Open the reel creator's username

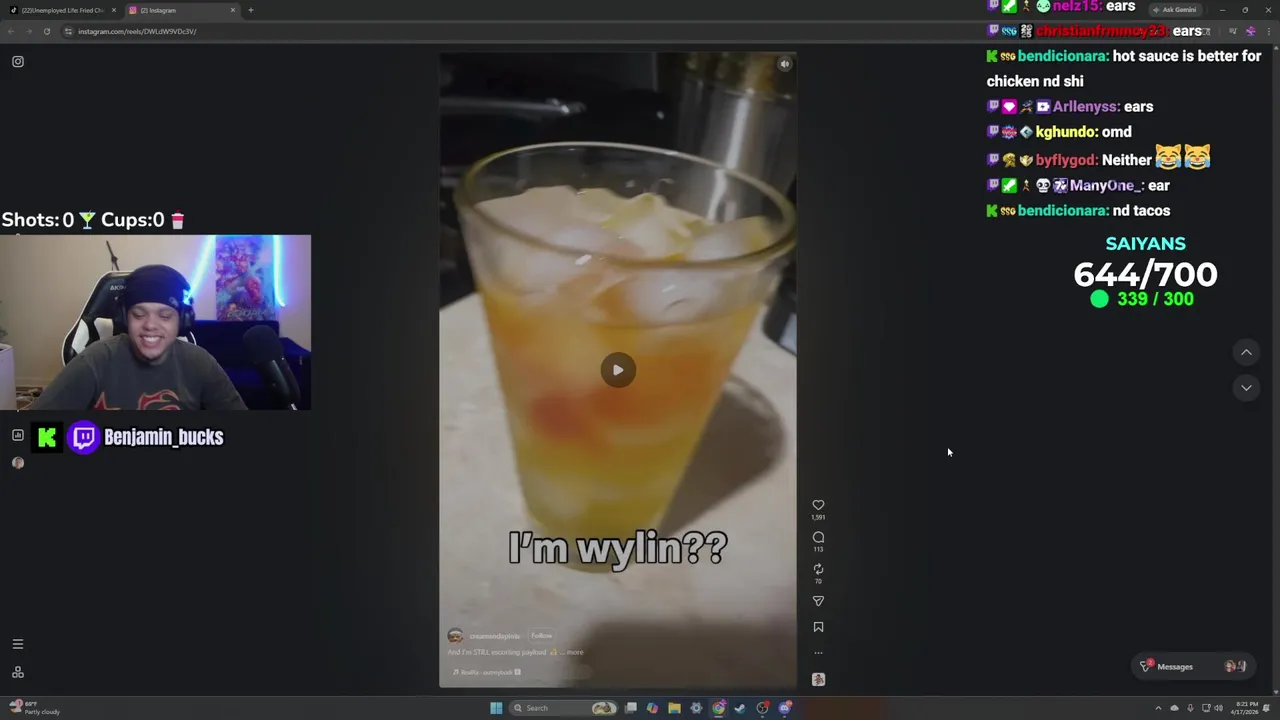coord(495,636)
